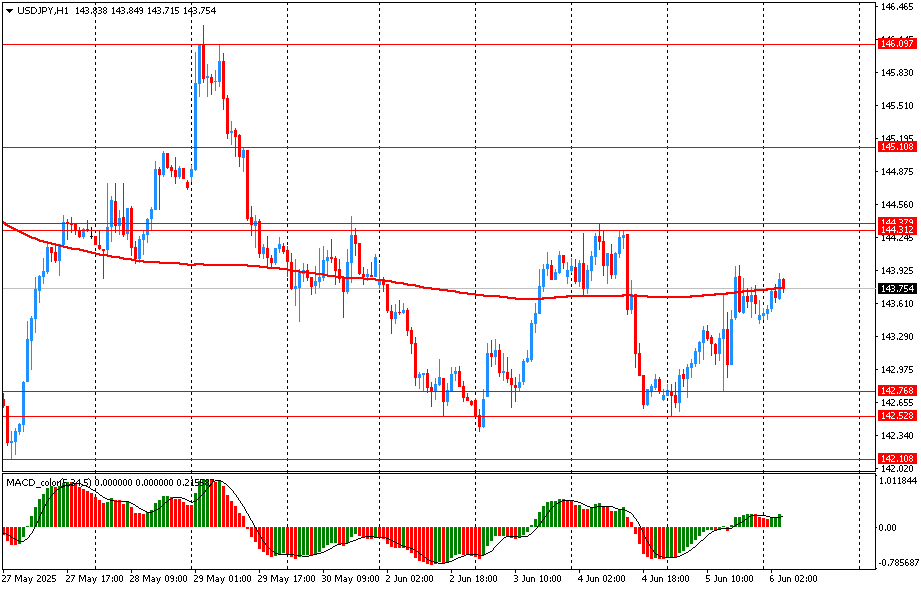This screenshot has height=590, width=921.
Task: Select the 142.528 red price label
Action: pos(897,415)
